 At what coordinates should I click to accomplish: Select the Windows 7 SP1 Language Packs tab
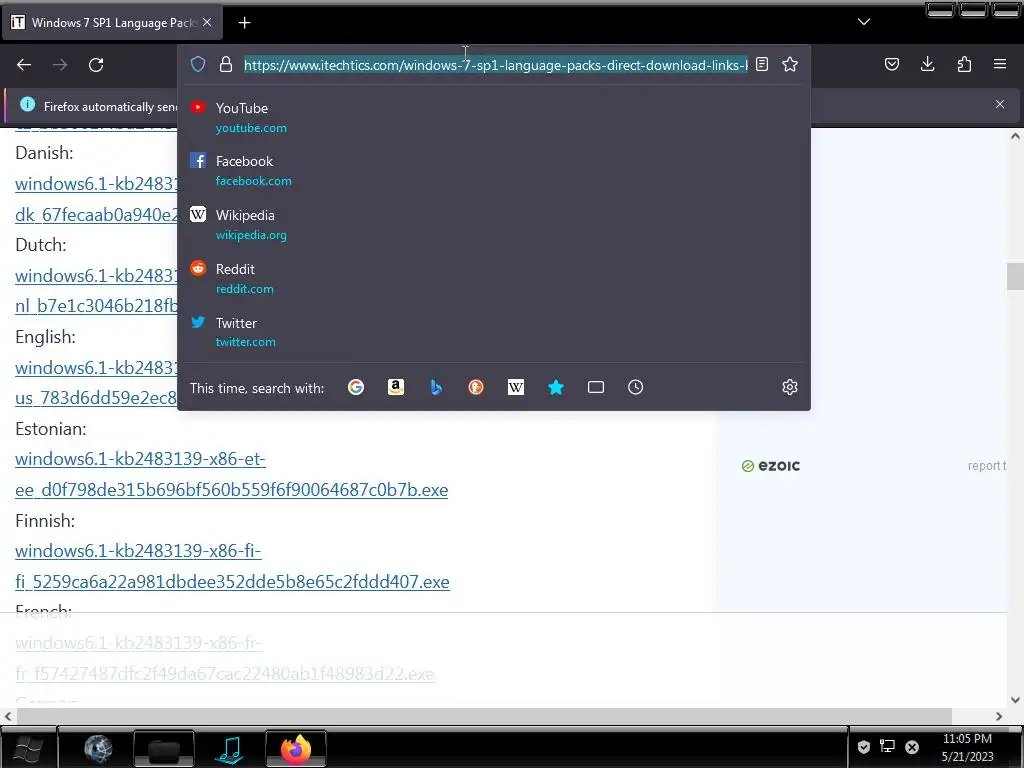click(113, 22)
